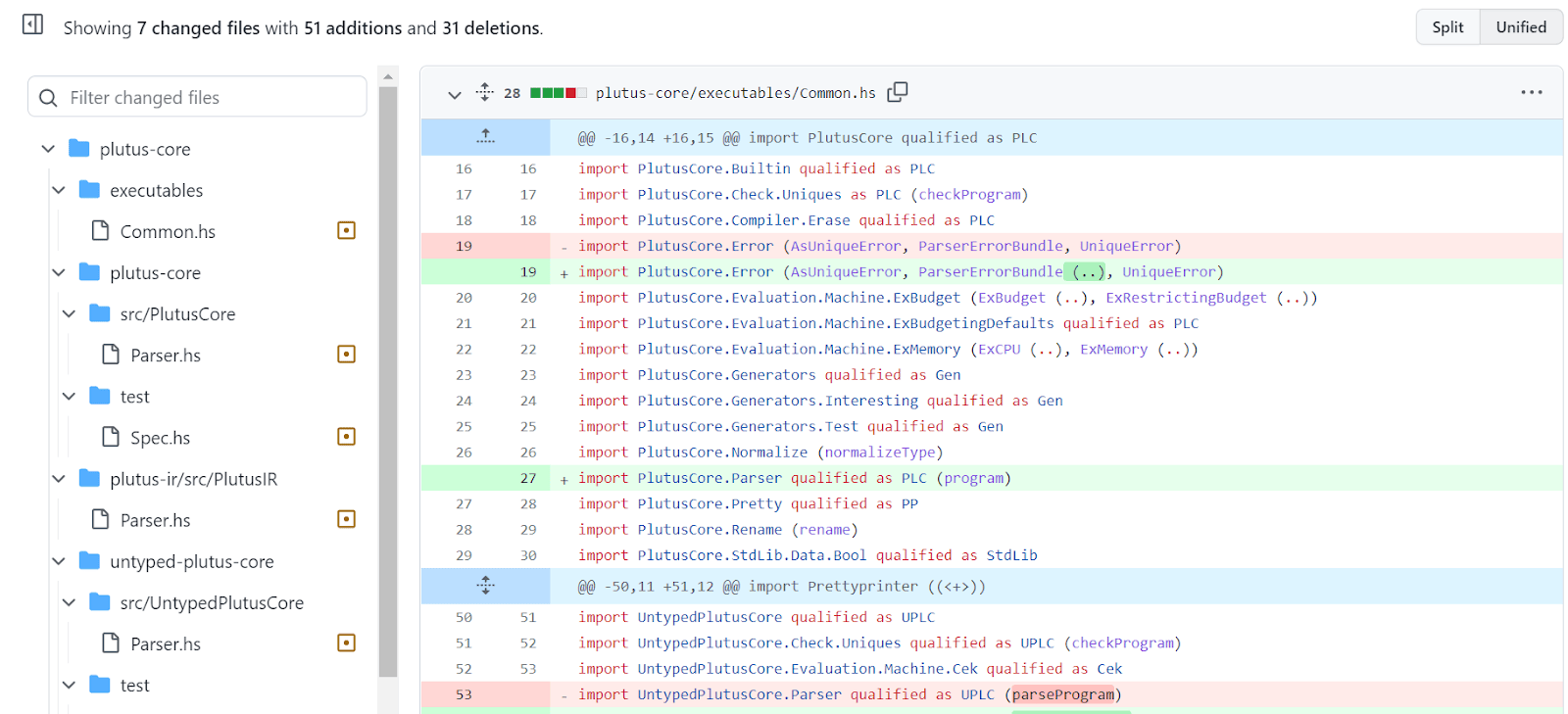Viewport: 1568px width, 714px height.
Task: Expand hidden lines between 30 and 51
Action: coord(485,586)
